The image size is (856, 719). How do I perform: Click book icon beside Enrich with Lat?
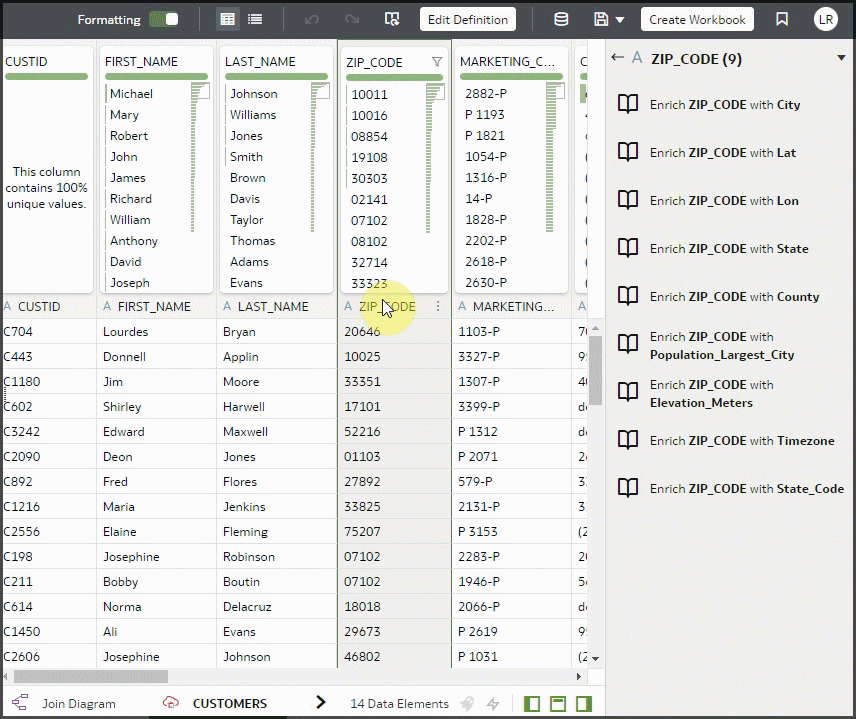pyautogui.click(x=628, y=152)
